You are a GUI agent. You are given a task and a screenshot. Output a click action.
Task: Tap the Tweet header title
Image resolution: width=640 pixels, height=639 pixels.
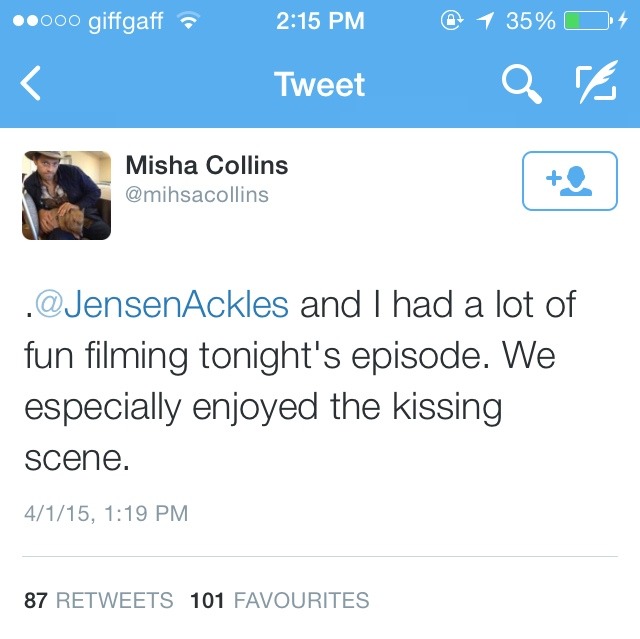pyautogui.click(x=320, y=84)
